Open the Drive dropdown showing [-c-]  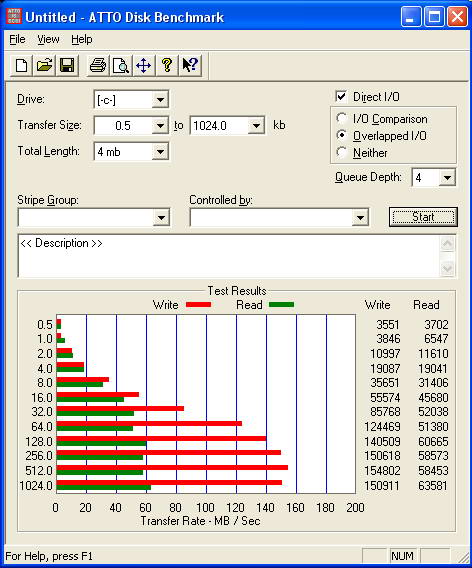point(160,99)
